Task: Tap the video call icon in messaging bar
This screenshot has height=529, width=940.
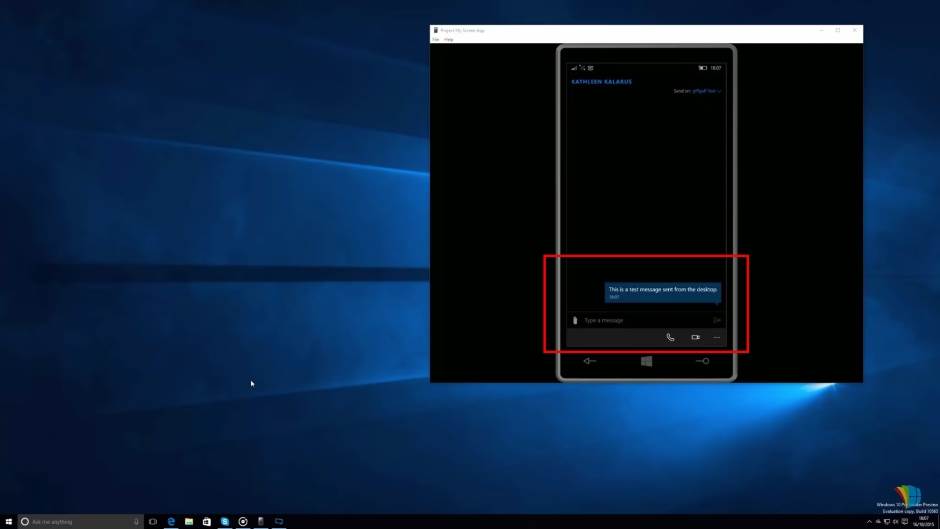Action: [x=695, y=337]
